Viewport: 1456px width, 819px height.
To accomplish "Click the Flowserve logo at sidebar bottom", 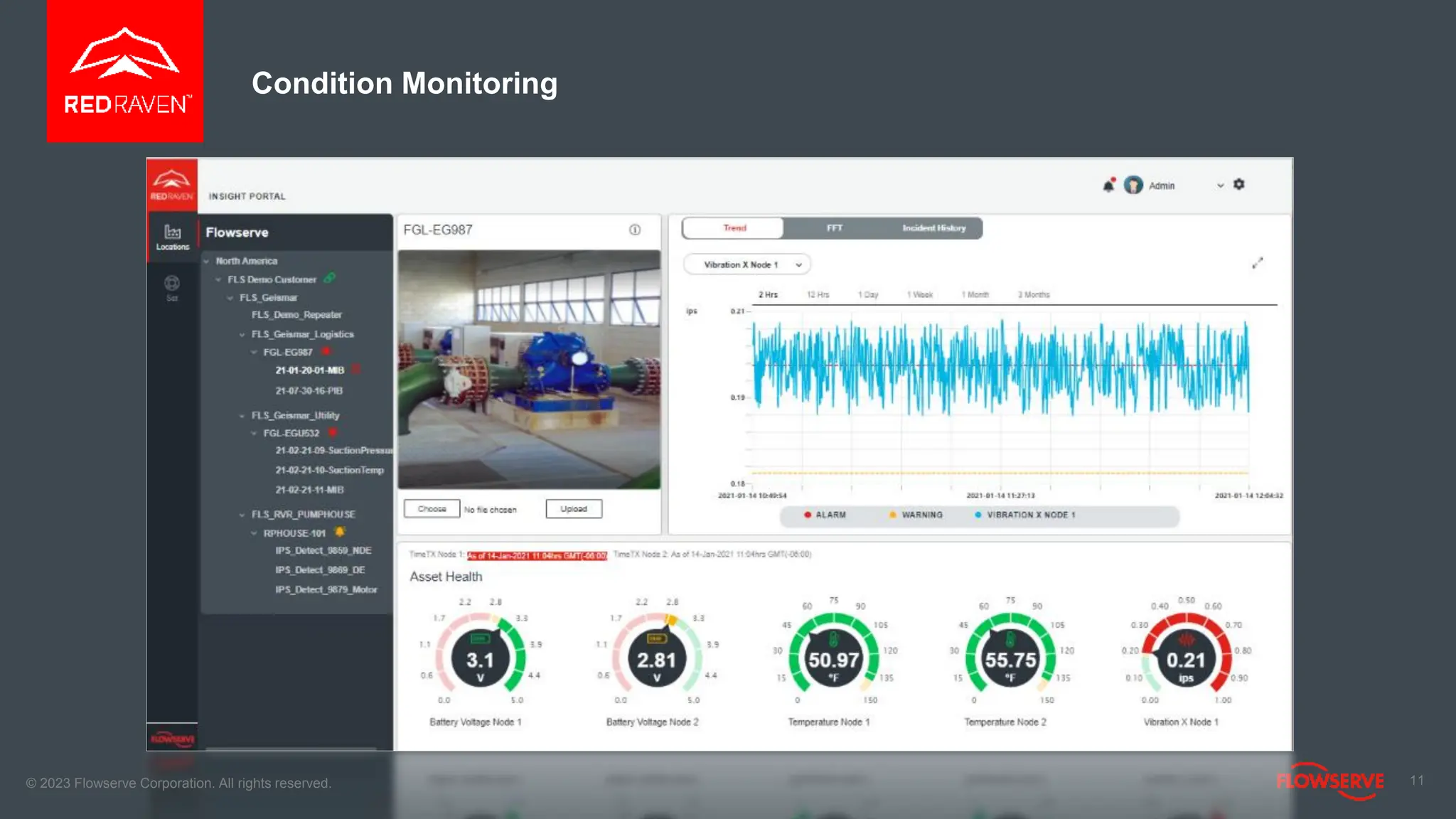I will pyautogui.click(x=172, y=739).
